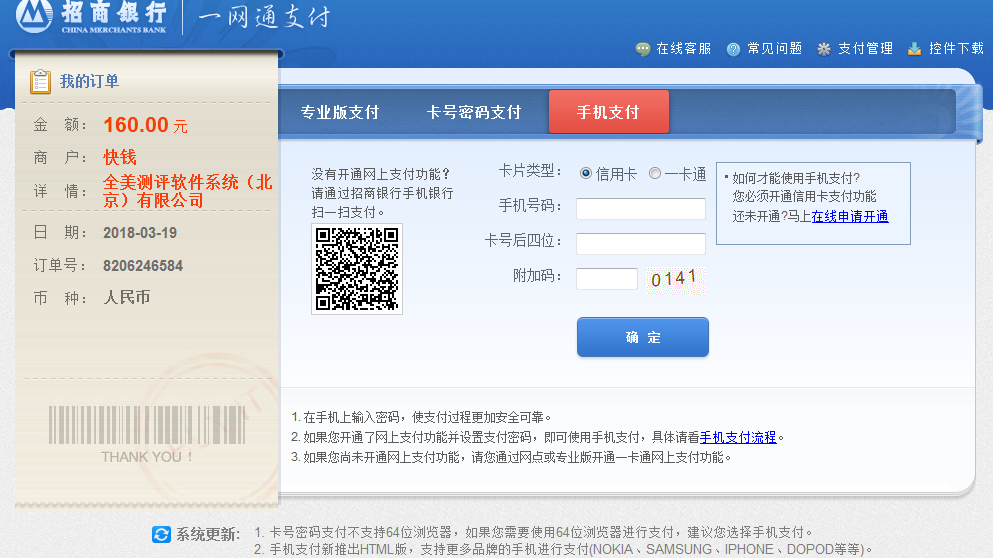Click the China Merchants Bank logo
993x558 pixels.
92,16
